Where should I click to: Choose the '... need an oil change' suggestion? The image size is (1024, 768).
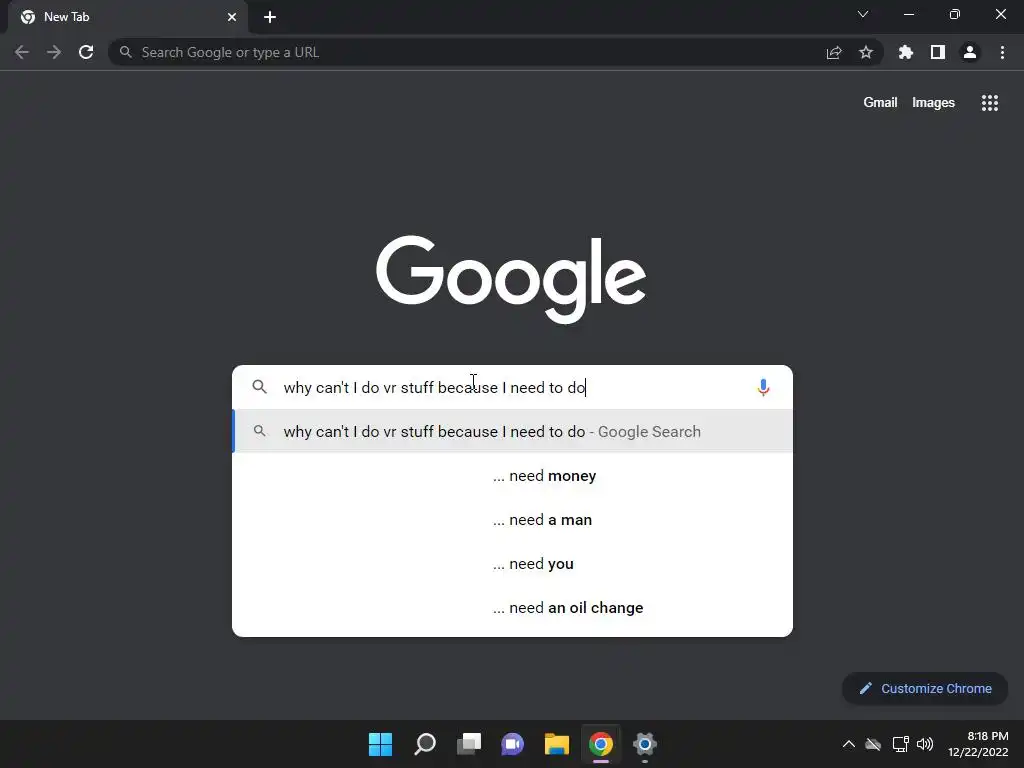coord(512,607)
